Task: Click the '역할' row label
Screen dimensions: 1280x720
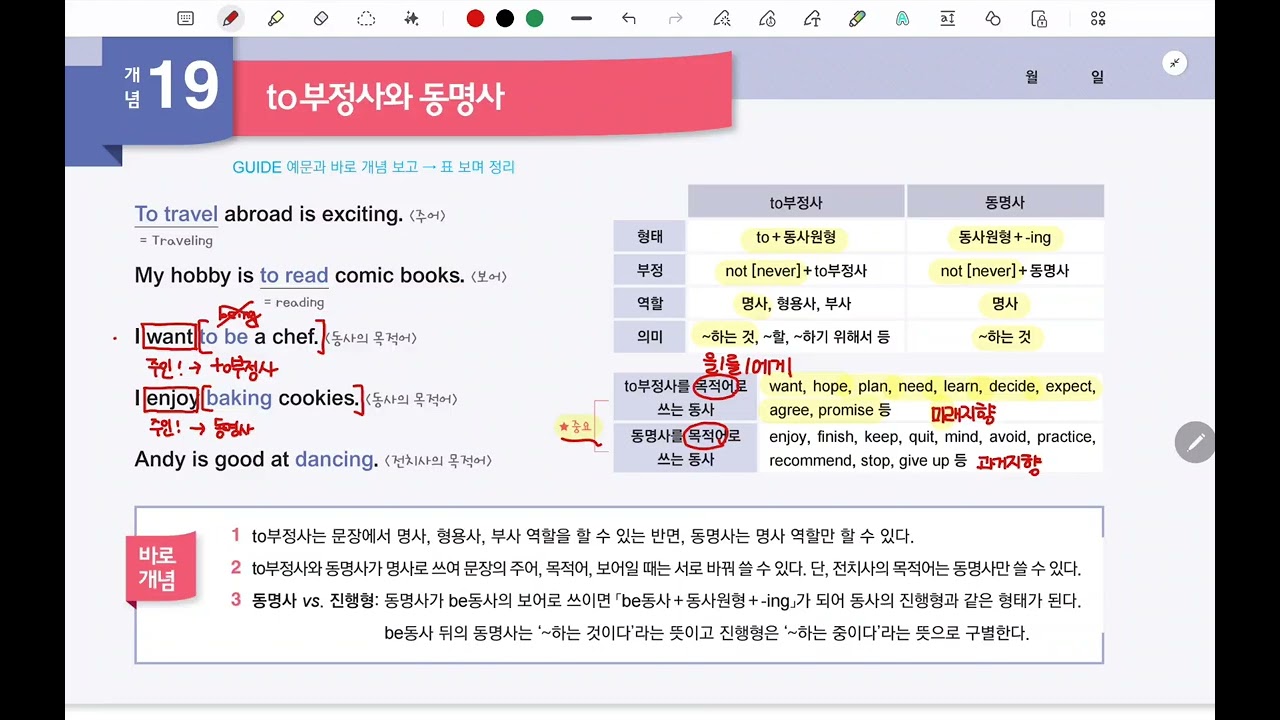Action: coord(650,303)
